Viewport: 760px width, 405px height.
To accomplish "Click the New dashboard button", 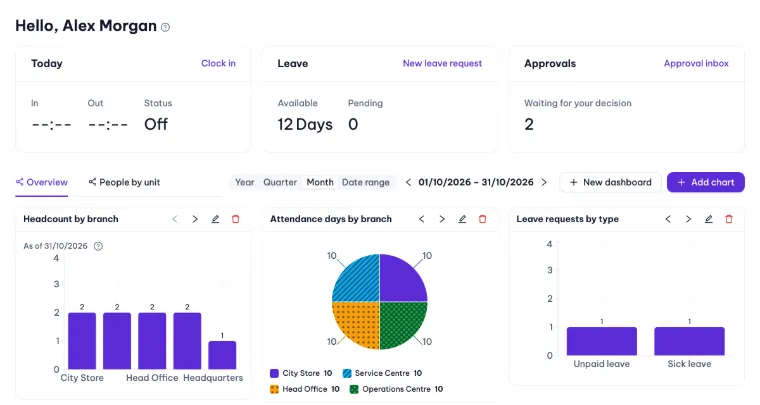I will pyautogui.click(x=610, y=182).
